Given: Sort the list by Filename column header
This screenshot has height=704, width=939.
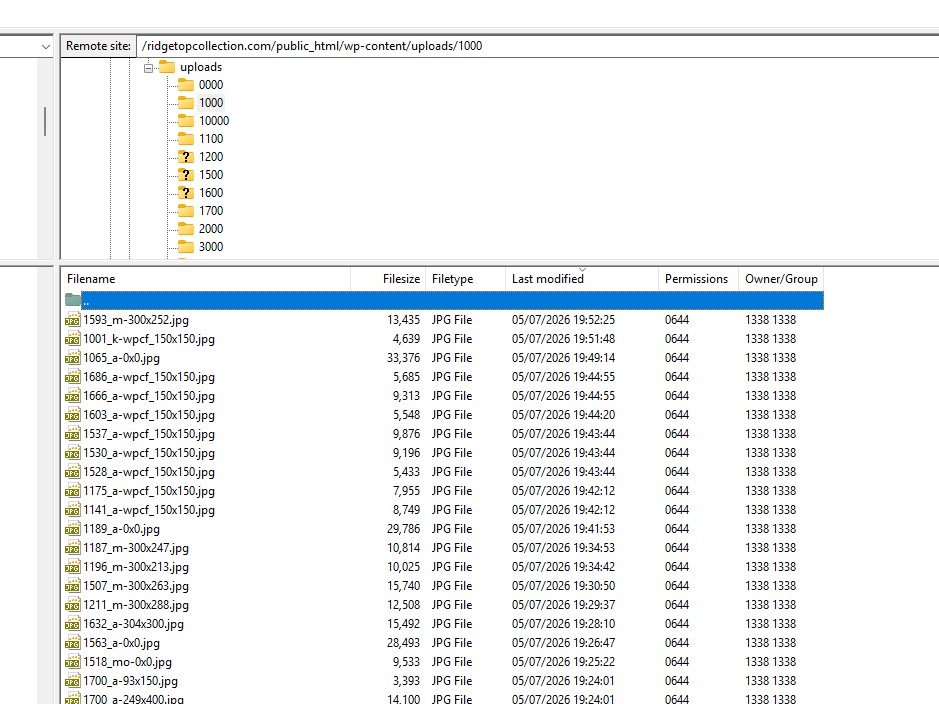Looking at the screenshot, I should (205, 279).
